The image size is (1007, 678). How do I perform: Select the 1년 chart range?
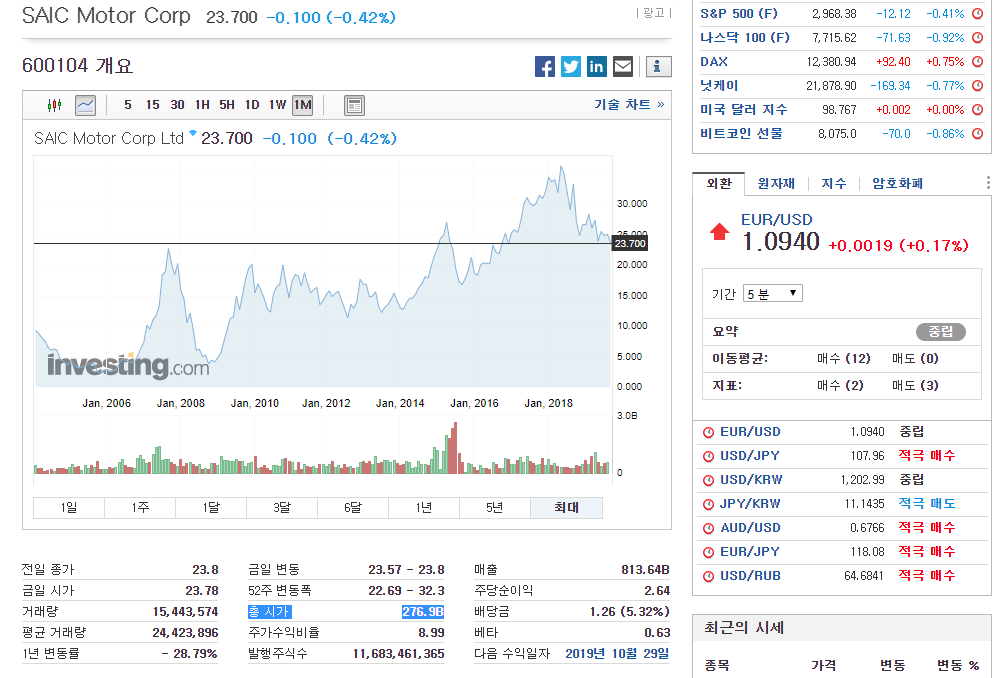[424, 508]
